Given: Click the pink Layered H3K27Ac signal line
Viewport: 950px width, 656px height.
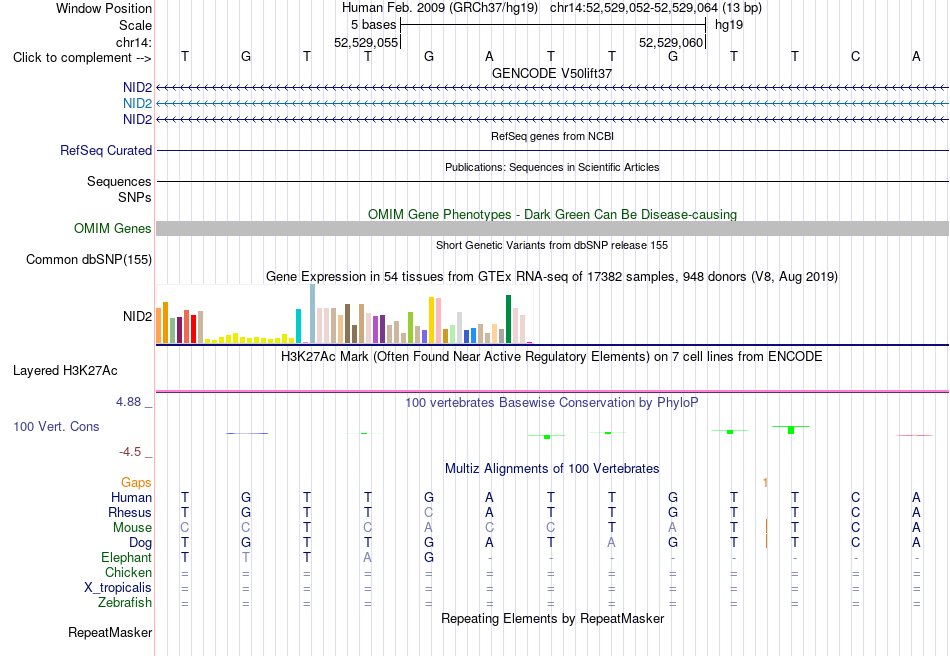Looking at the screenshot, I should pos(552,391).
